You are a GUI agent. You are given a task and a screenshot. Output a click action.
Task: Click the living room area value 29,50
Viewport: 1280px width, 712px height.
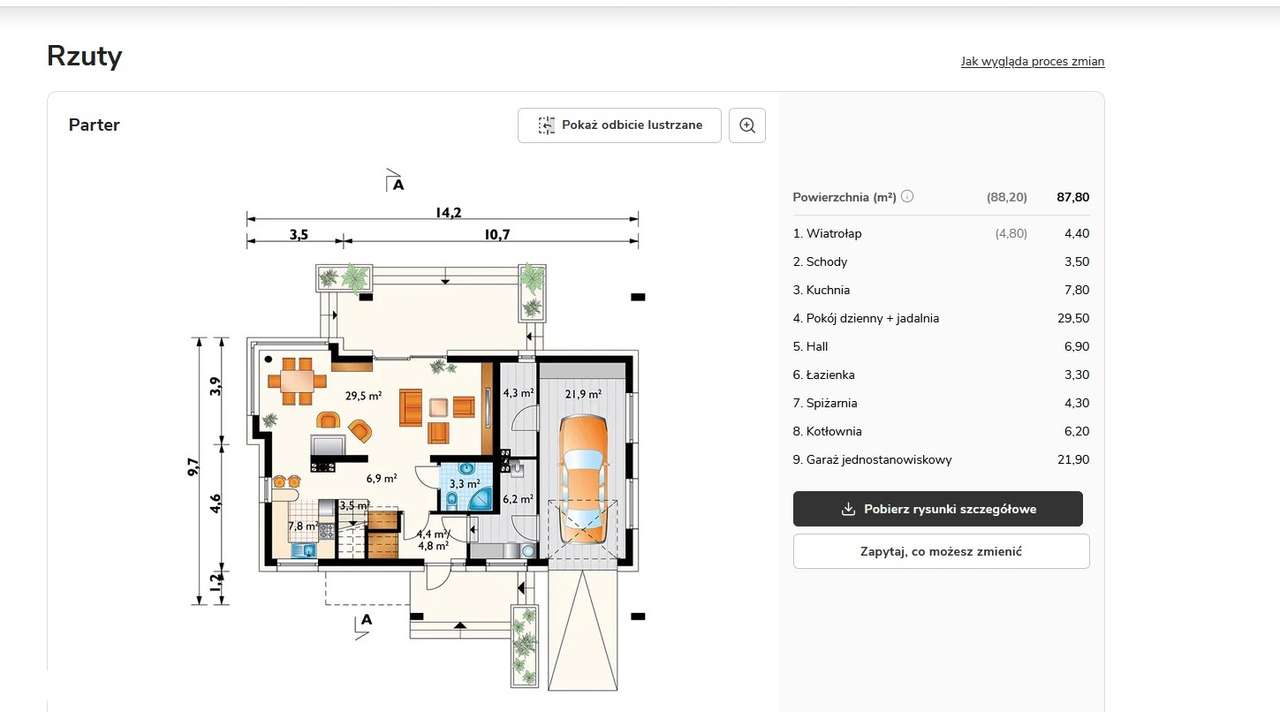[1074, 319]
